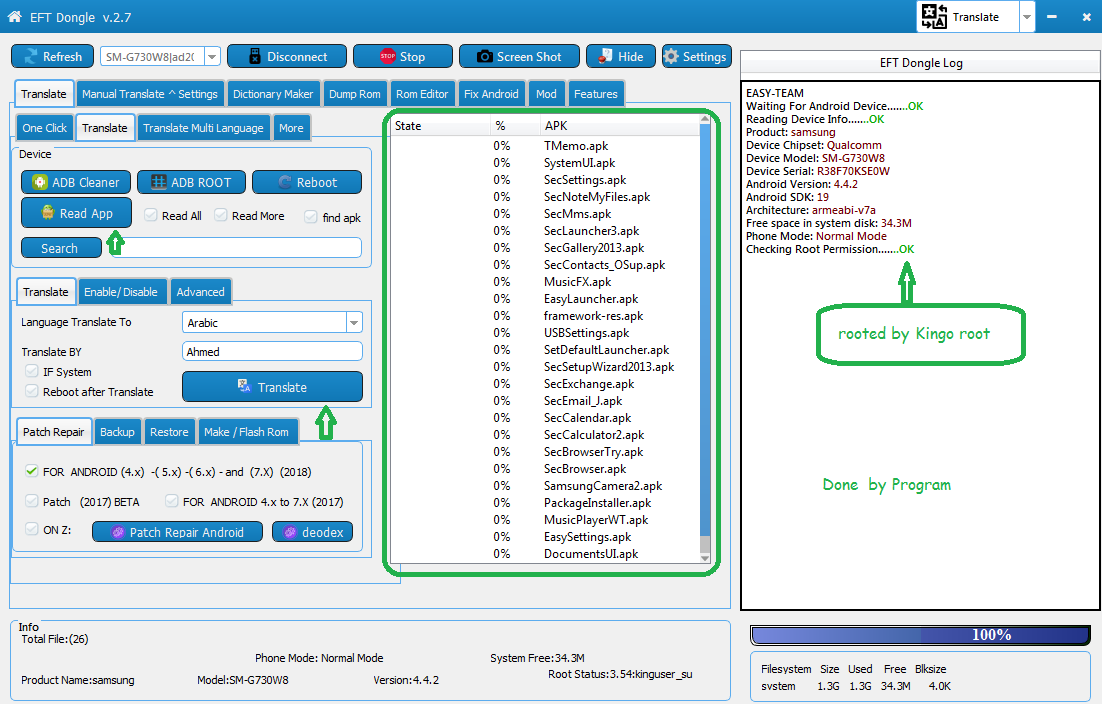
Task: Click the Settings gear icon
Action: click(x=671, y=57)
